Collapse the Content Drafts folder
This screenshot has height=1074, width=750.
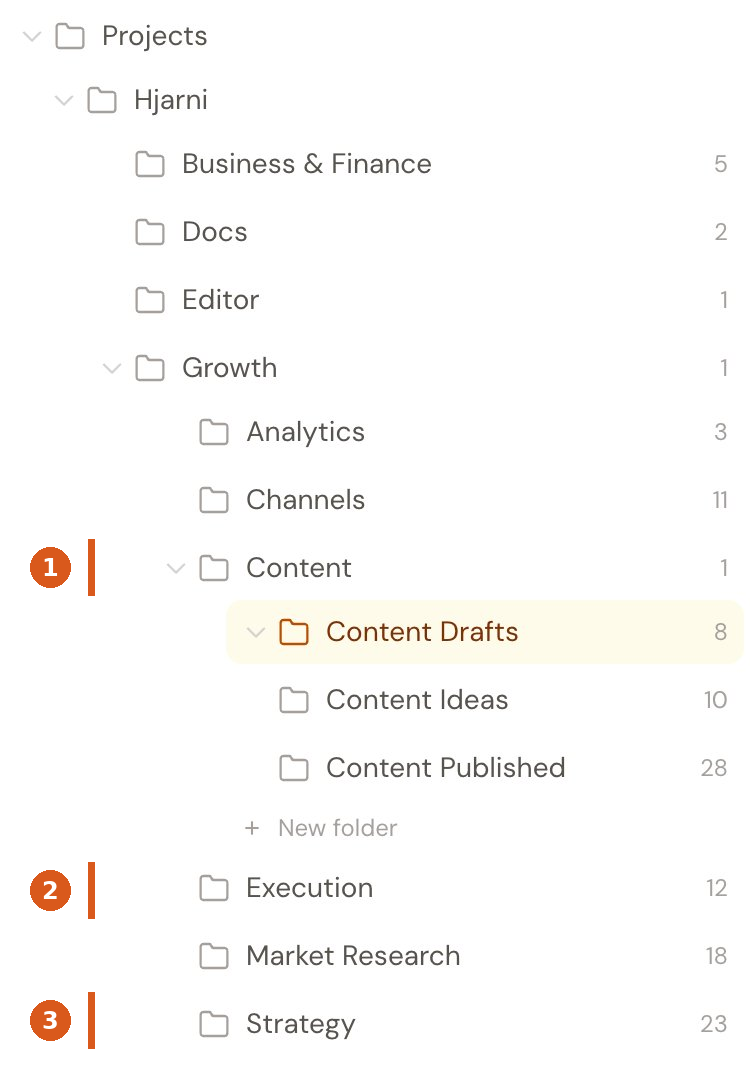(x=256, y=632)
